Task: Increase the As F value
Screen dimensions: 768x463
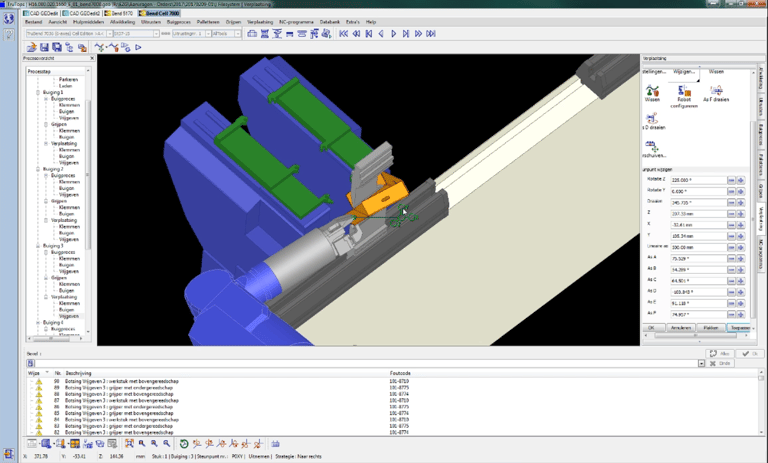Action: point(741,315)
